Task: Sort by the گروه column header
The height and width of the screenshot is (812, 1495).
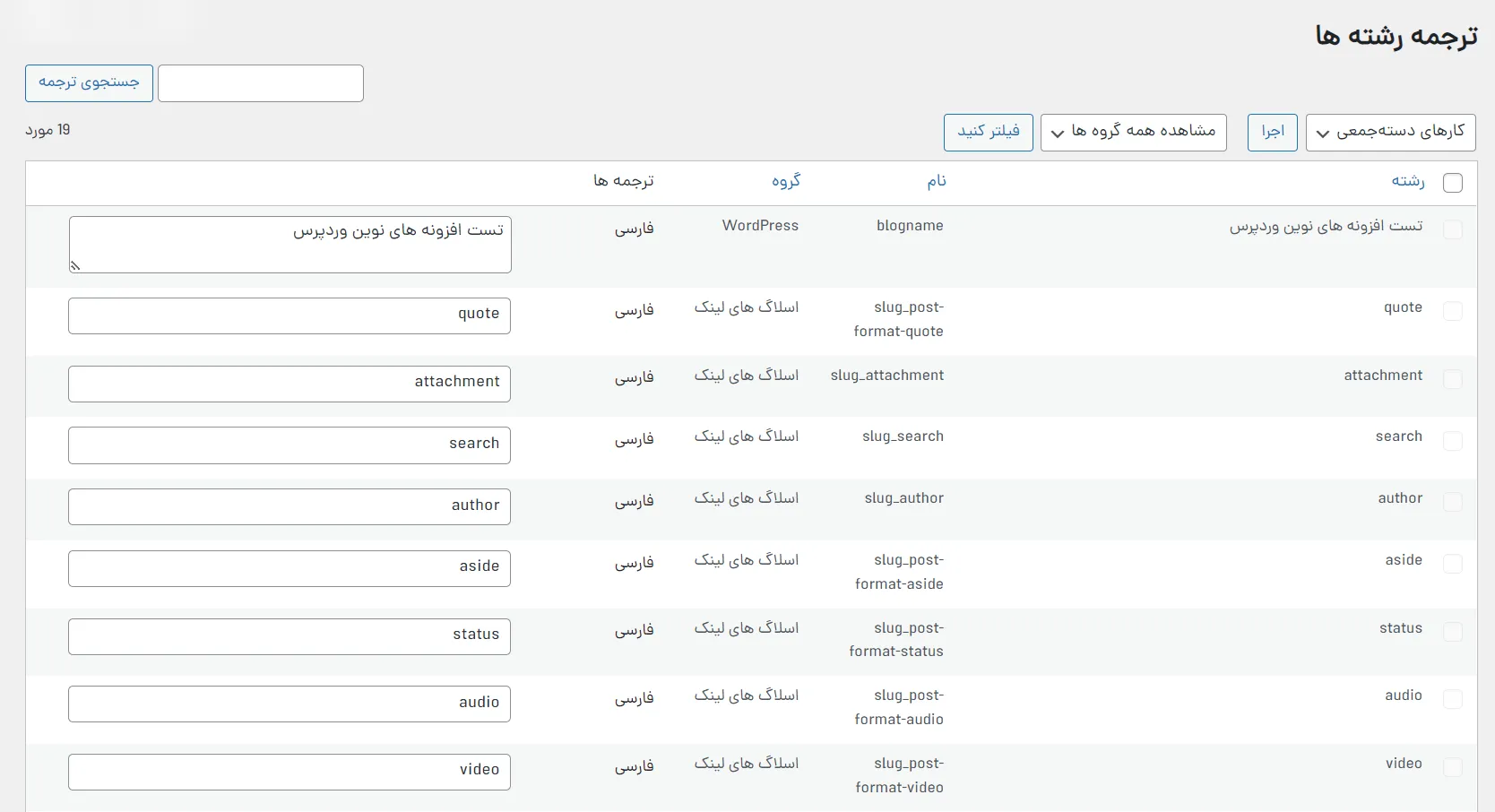Action: coord(786,182)
